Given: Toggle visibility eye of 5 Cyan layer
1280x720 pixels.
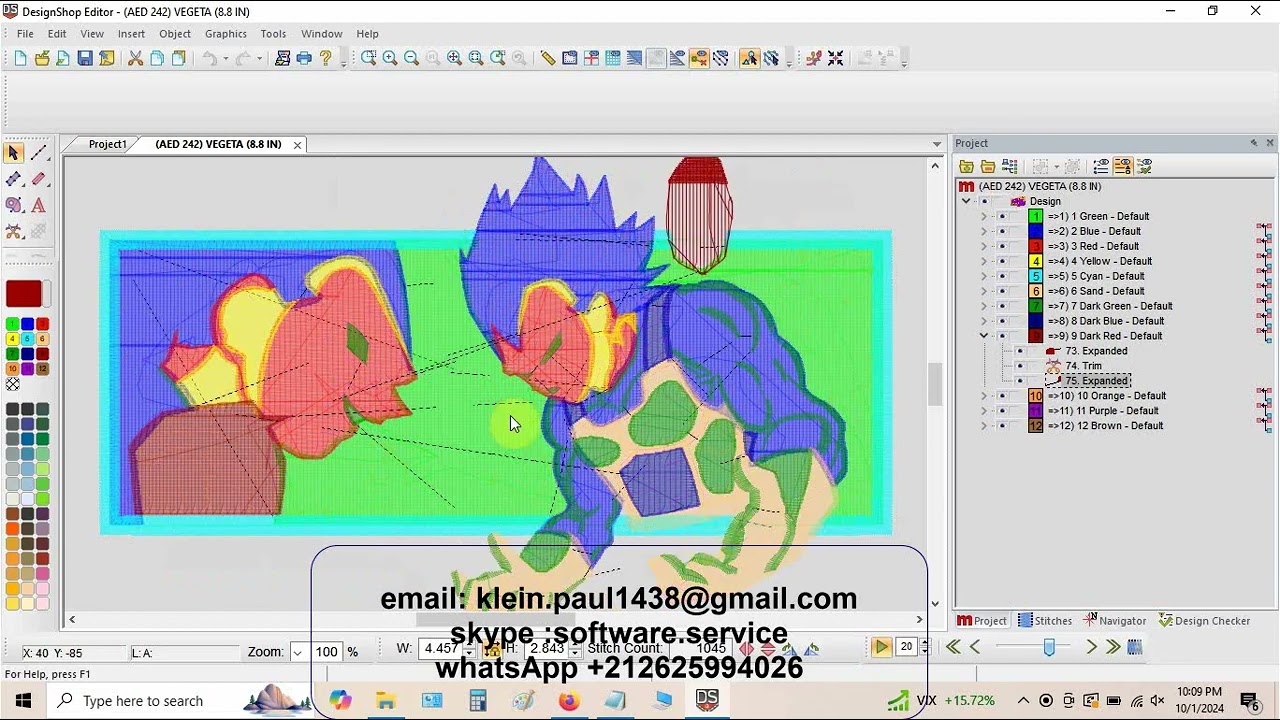Looking at the screenshot, I should click(x=1002, y=276).
